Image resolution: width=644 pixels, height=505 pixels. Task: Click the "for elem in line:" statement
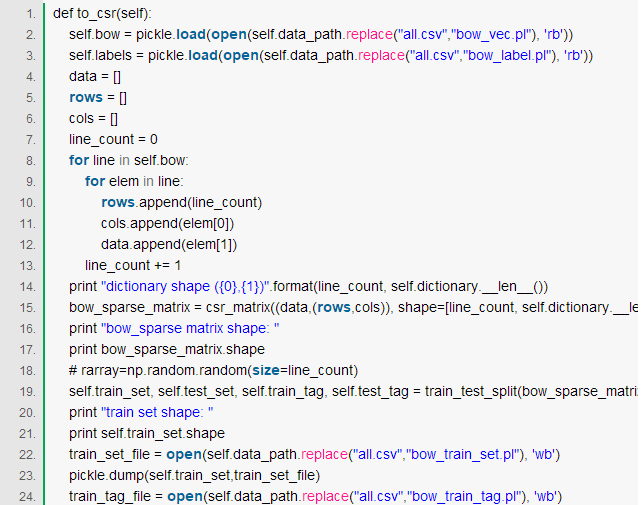(x=134, y=181)
